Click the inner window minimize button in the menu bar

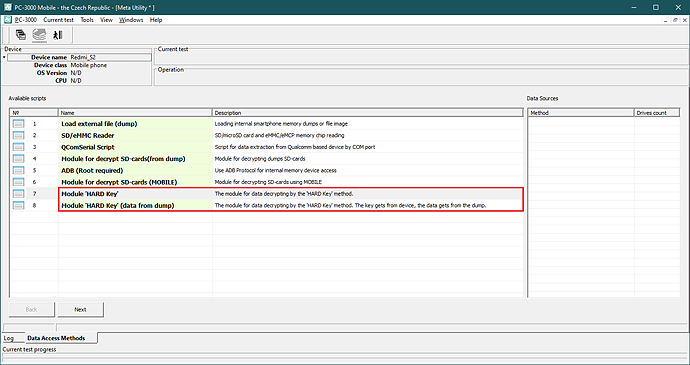coord(665,20)
